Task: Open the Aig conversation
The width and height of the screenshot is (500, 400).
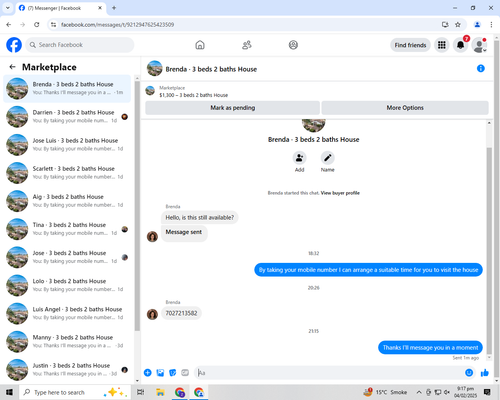Action: [x=67, y=201]
